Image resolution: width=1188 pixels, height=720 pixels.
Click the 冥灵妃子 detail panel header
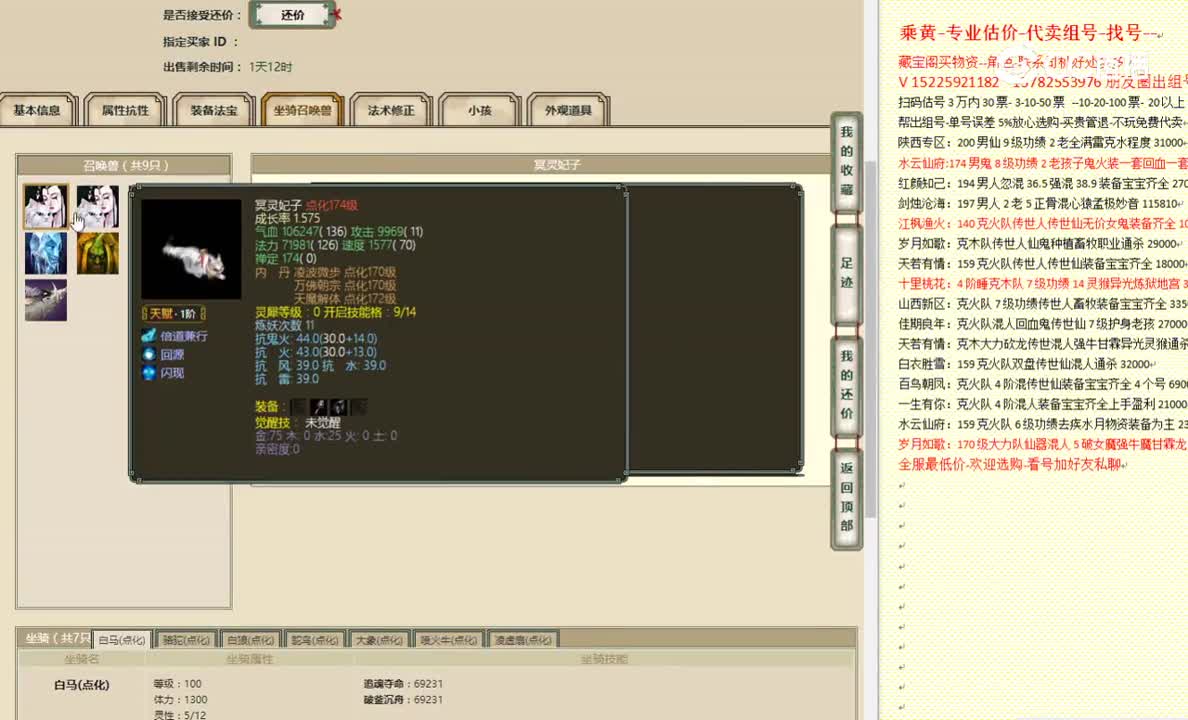[x=557, y=164]
